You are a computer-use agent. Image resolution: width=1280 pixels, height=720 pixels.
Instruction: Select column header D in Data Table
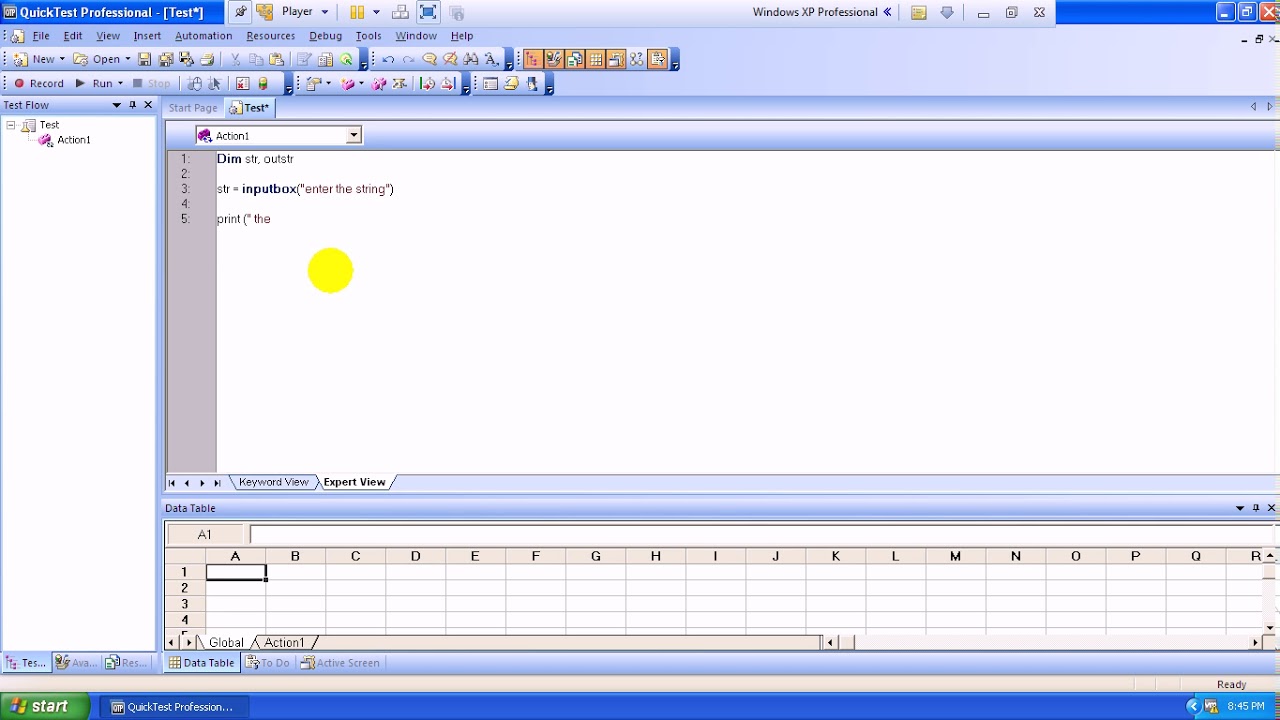415,556
